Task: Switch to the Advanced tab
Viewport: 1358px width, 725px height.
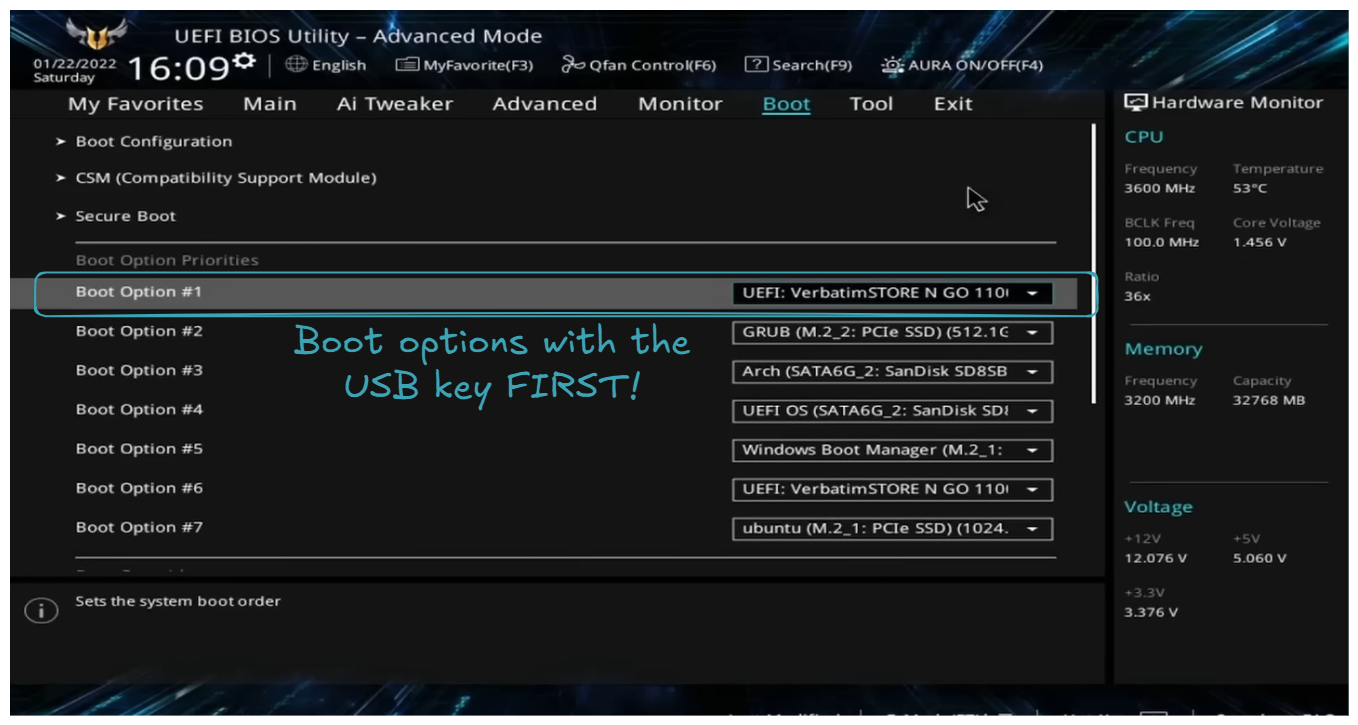Action: point(544,104)
